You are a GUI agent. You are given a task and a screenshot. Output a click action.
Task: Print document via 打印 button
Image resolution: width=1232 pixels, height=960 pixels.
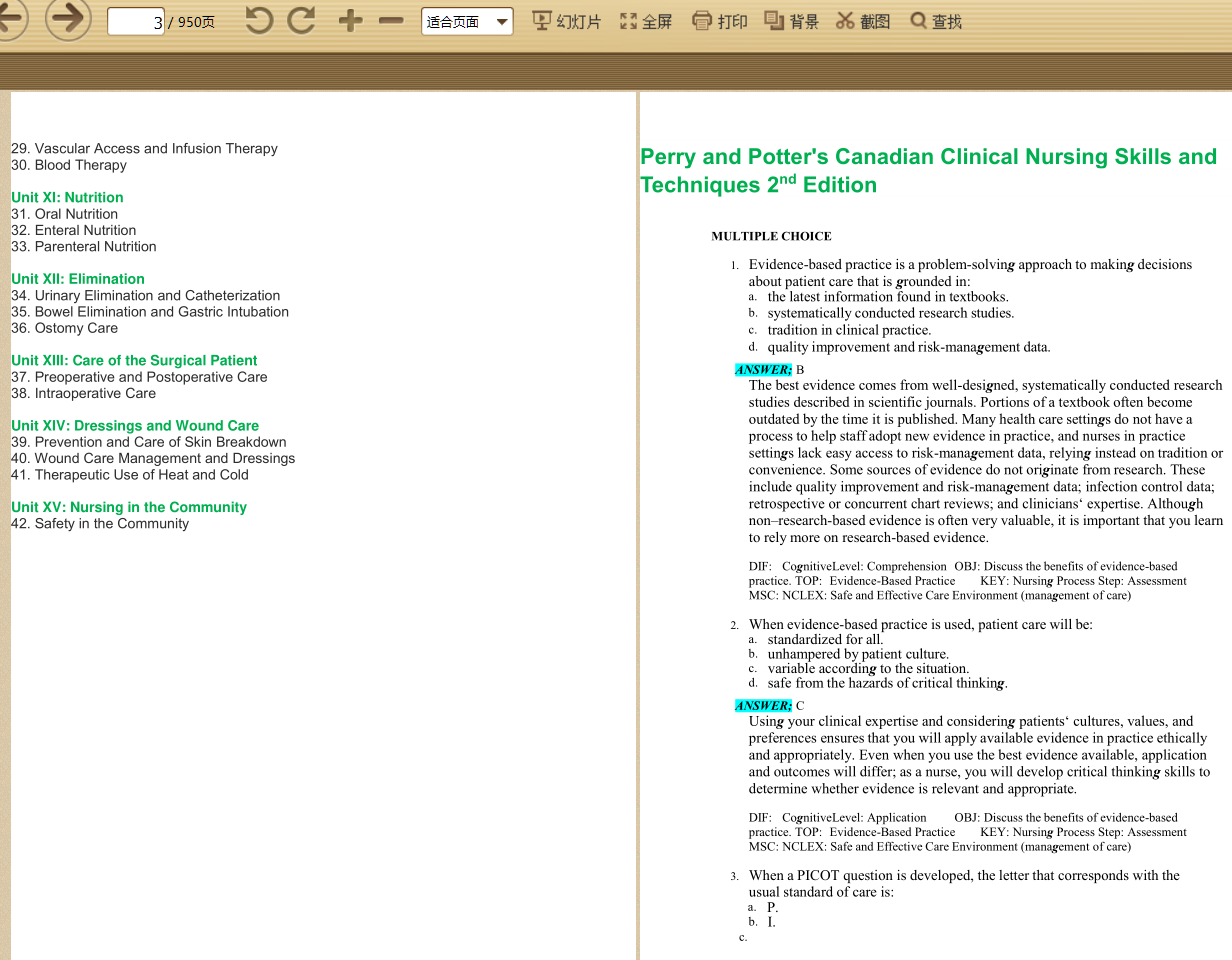point(720,21)
